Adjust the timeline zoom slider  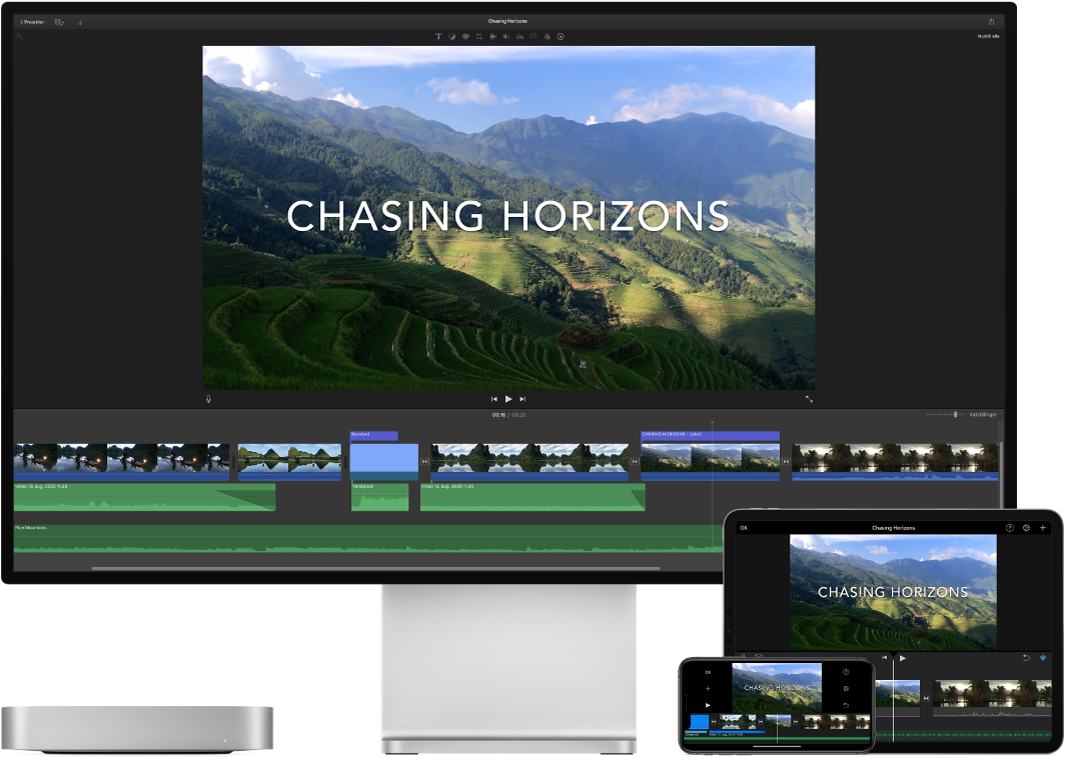pos(955,414)
